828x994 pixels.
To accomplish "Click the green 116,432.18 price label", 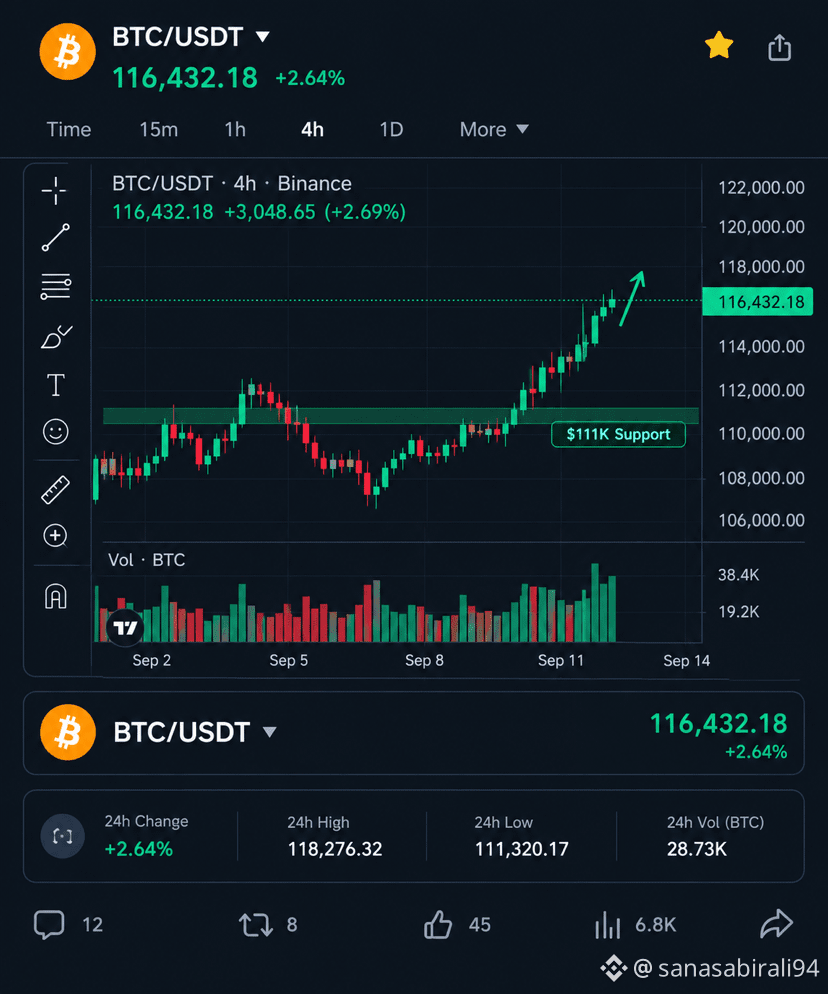I will tap(758, 302).
